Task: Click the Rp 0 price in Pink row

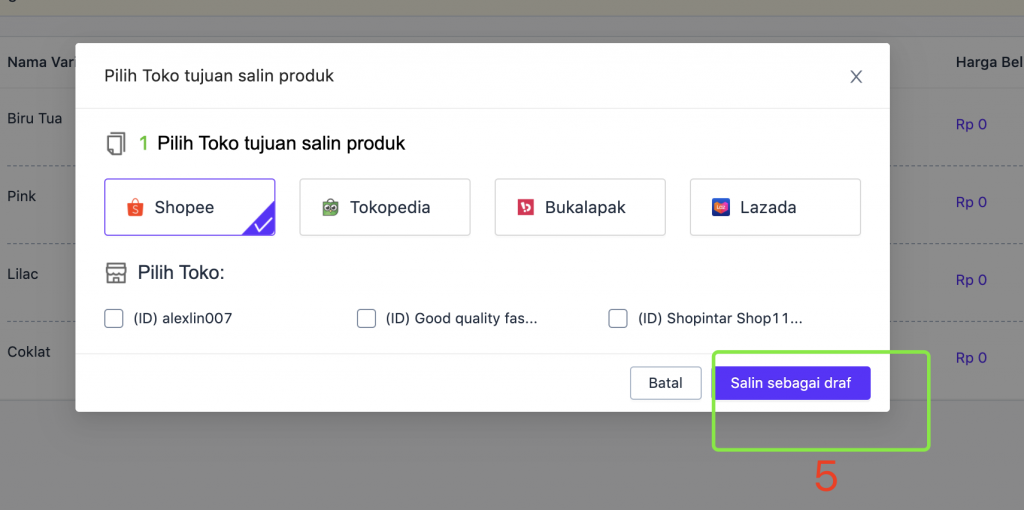Action: click(x=971, y=202)
